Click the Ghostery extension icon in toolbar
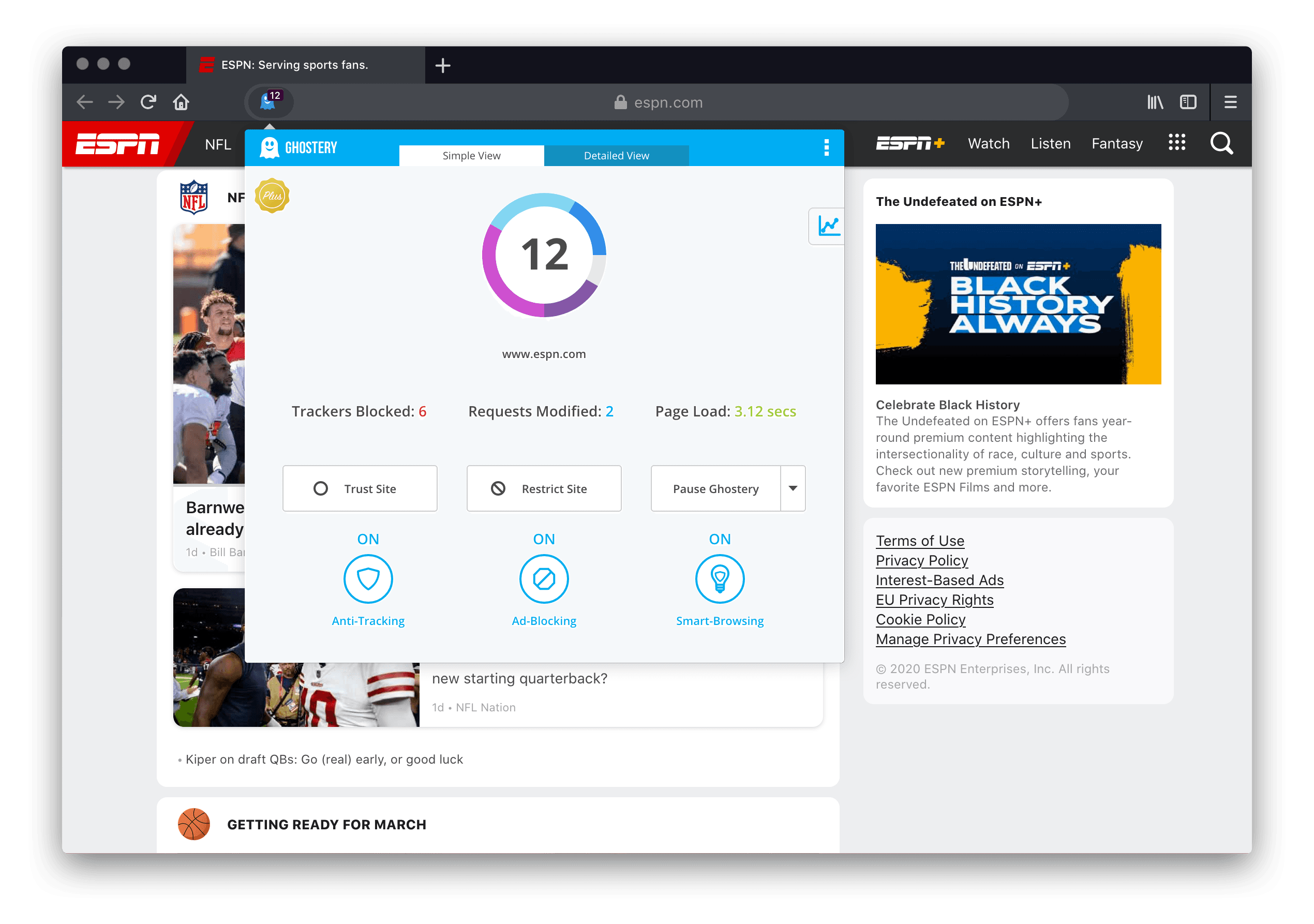The image size is (1314, 924). tap(268, 102)
